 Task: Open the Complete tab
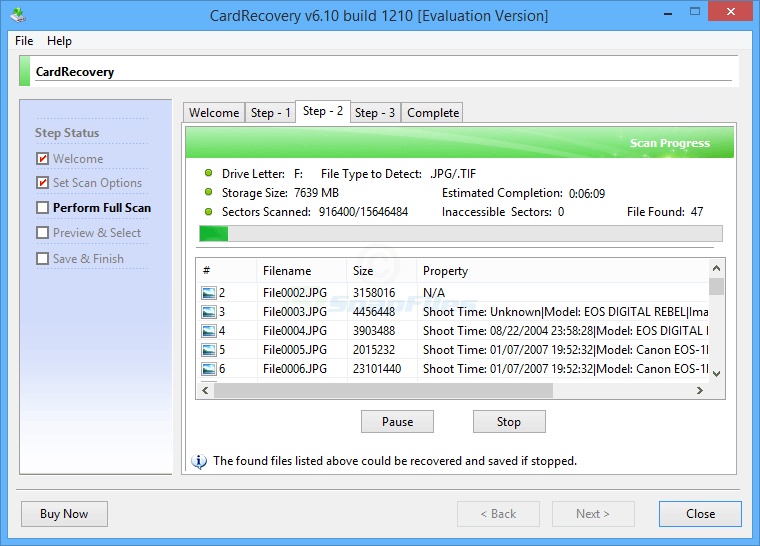click(432, 112)
